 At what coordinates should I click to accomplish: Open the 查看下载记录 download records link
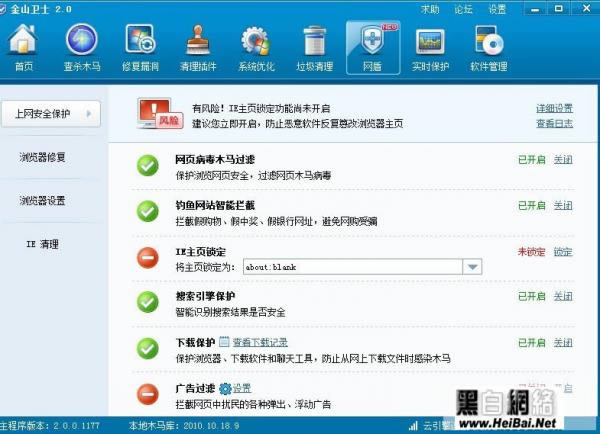point(260,343)
